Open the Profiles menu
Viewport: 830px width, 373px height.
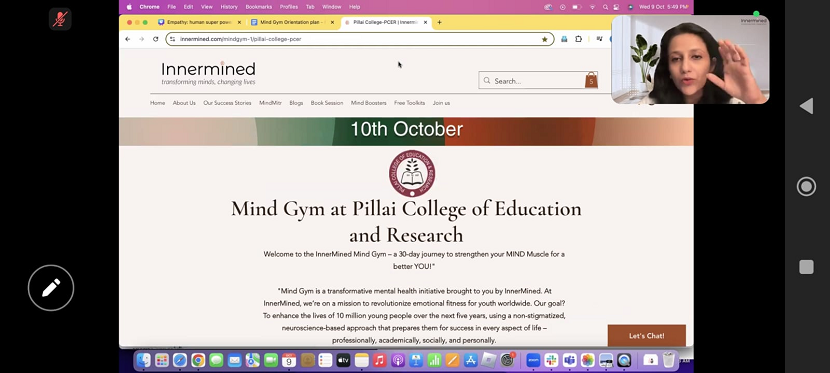click(288, 7)
